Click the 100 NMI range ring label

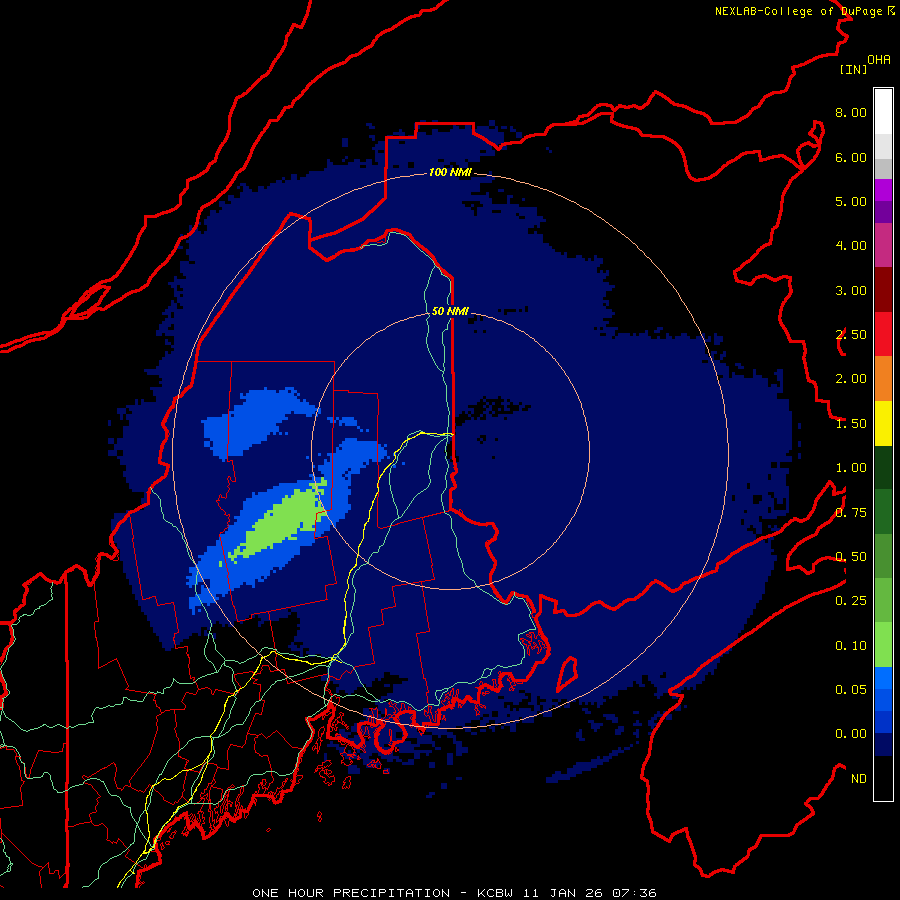click(x=450, y=172)
